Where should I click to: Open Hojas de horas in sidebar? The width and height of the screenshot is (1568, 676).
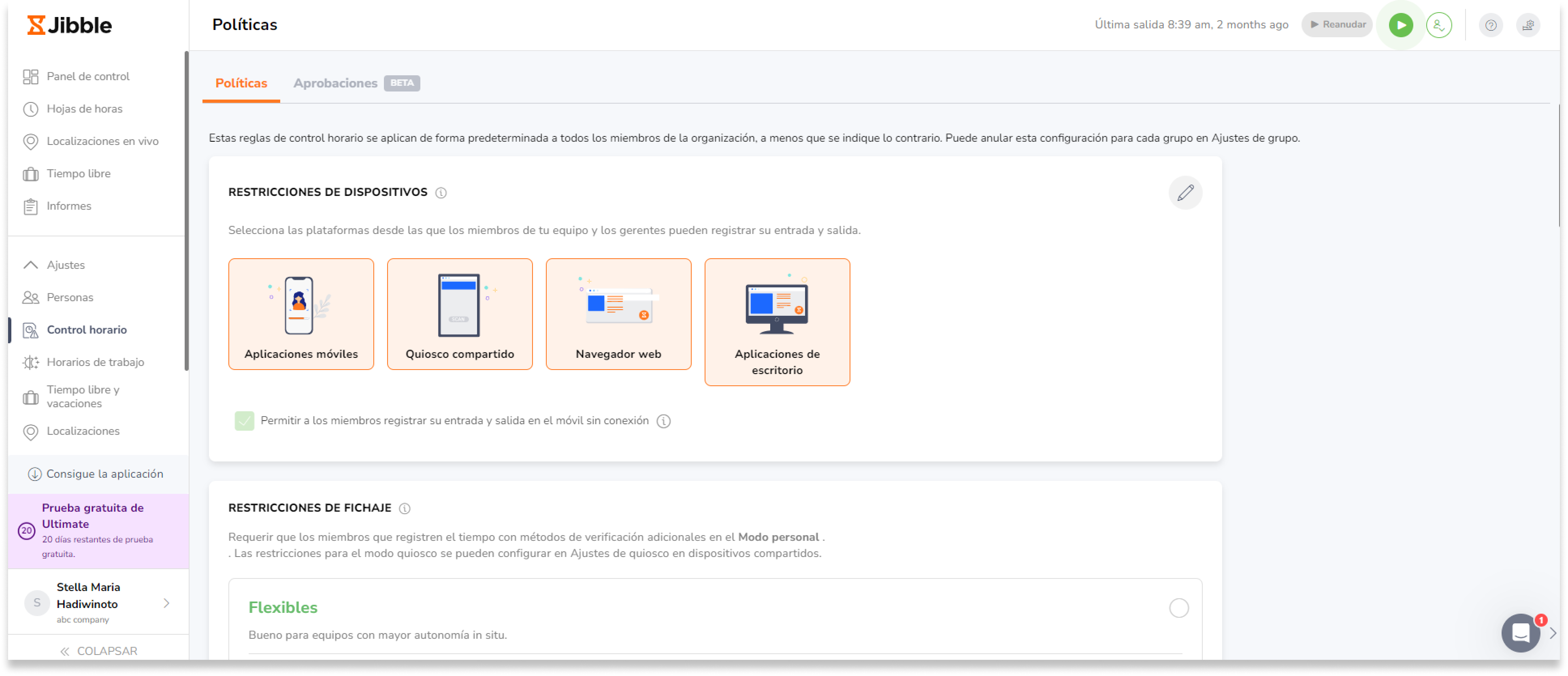[84, 109]
